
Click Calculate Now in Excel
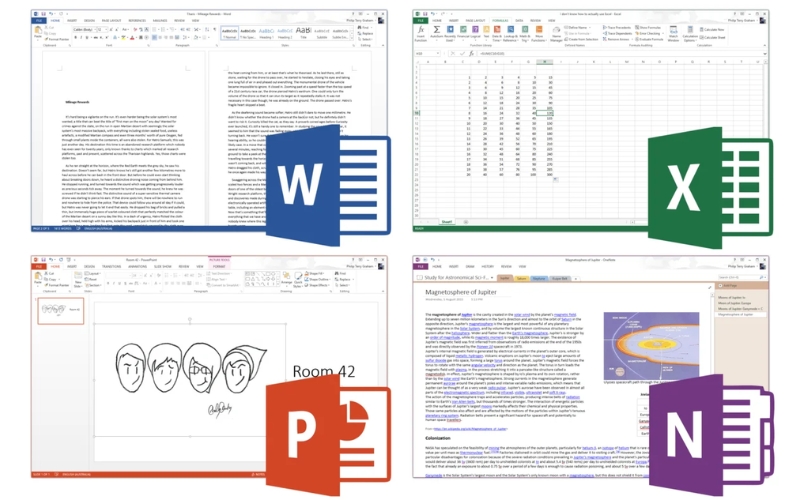pos(712,30)
